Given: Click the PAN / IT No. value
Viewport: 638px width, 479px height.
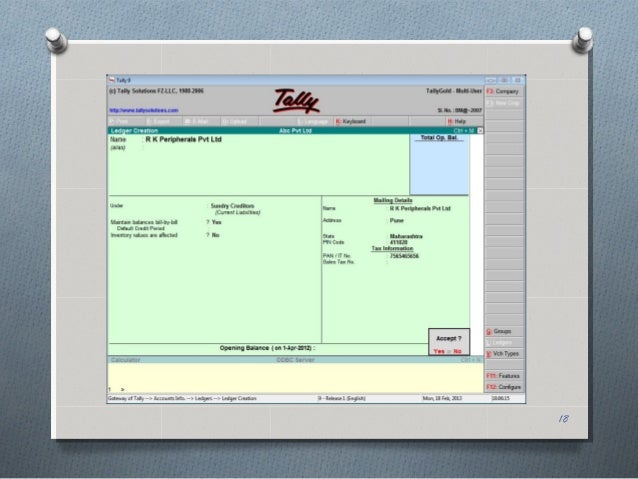Looking at the screenshot, I should (x=404, y=256).
